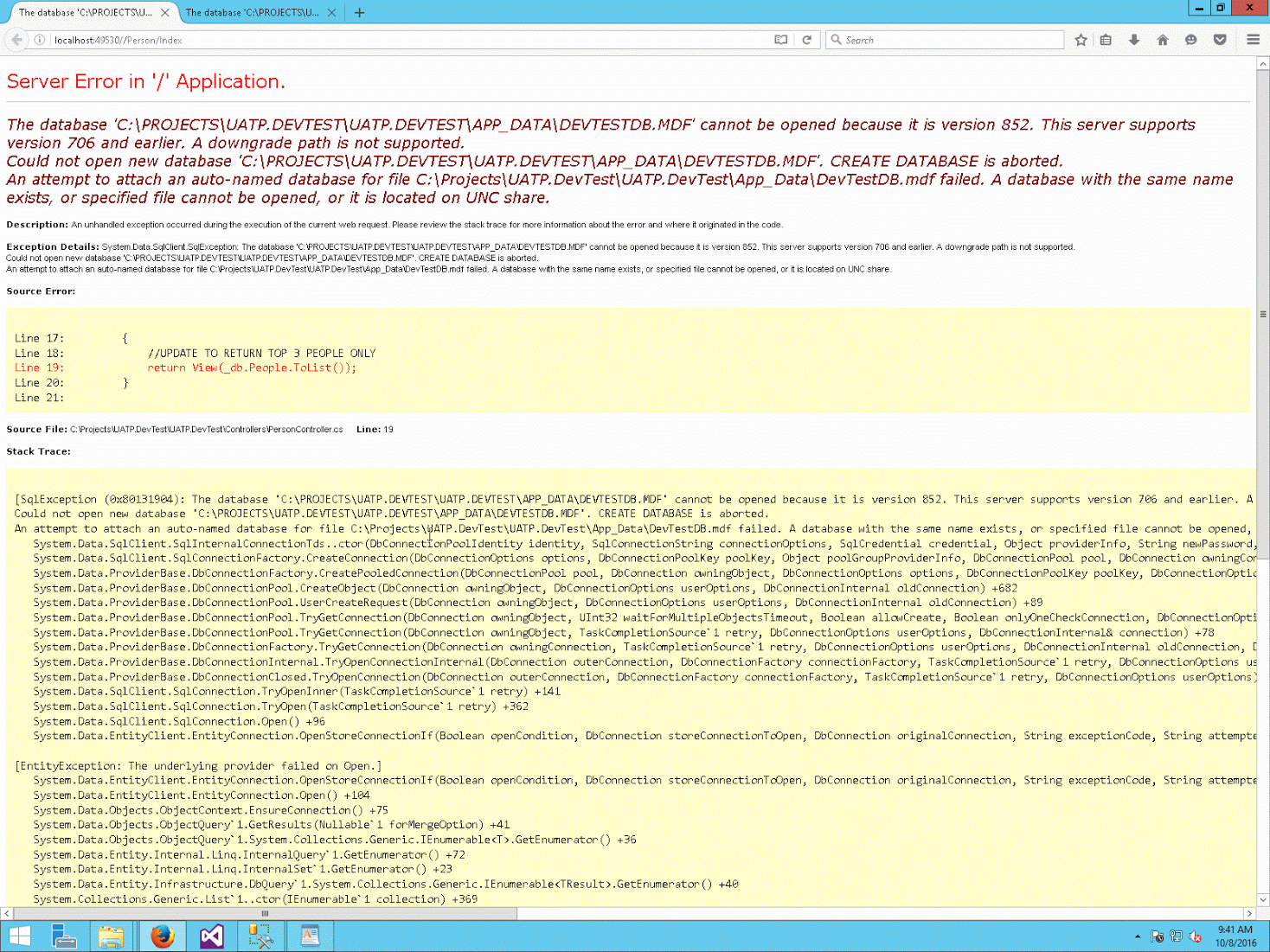Click the "SqlConnection.Open() +96" stack line

(179, 722)
